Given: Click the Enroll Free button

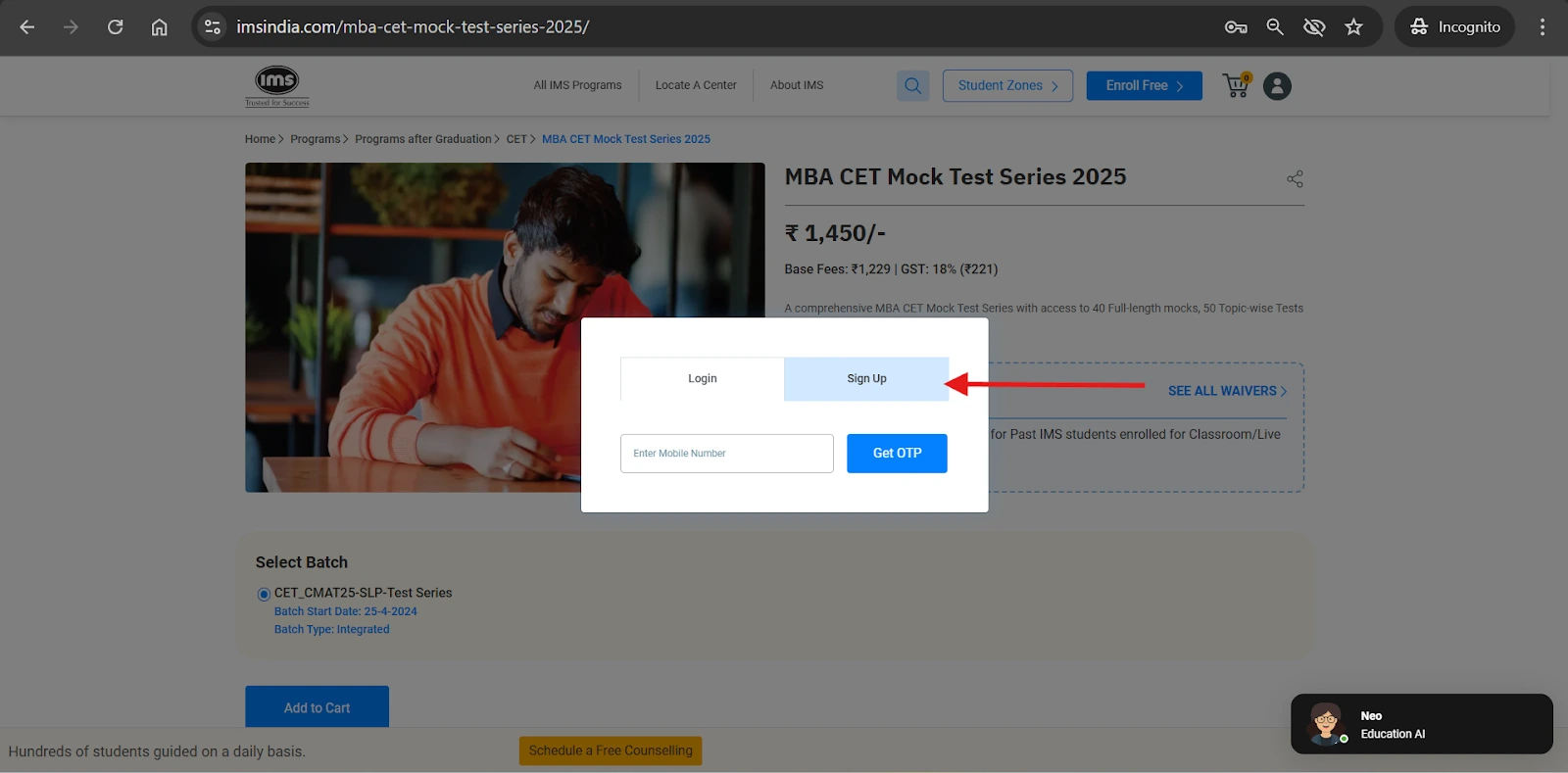Looking at the screenshot, I should (x=1144, y=85).
